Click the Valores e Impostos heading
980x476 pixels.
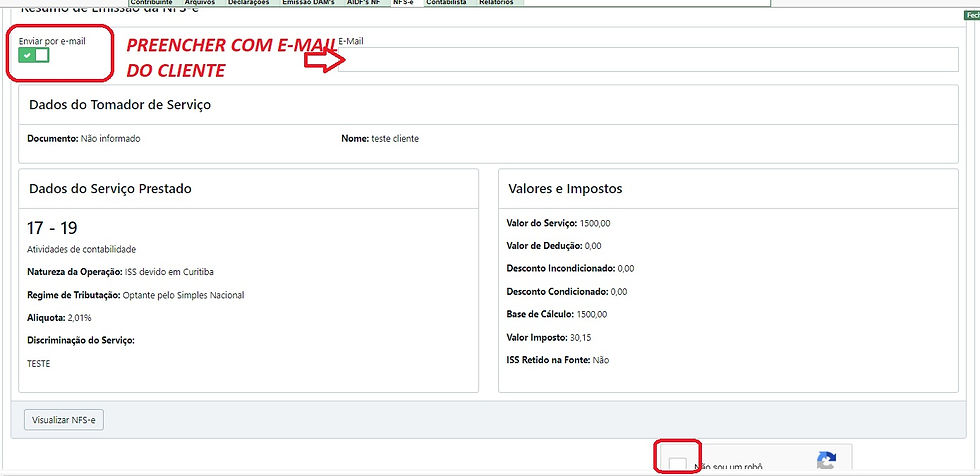coord(566,189)
